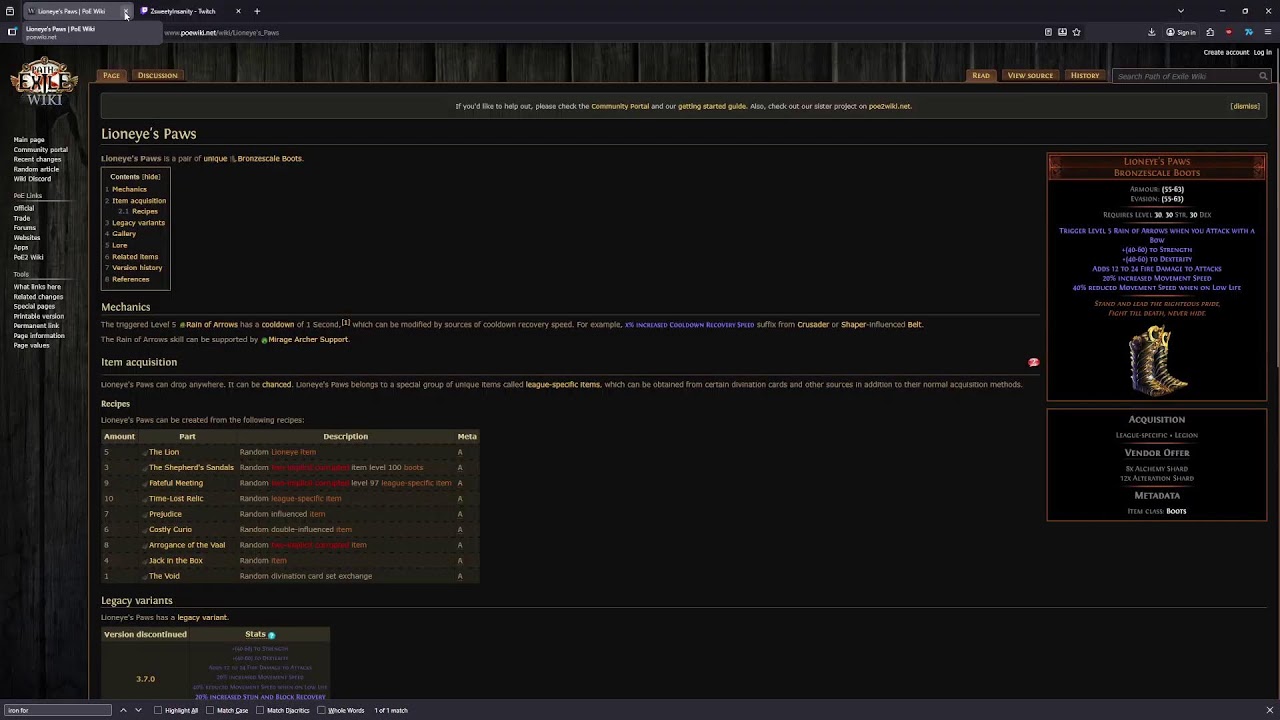This screenshot has width=1280, height=720.
Task: Enable Match Diacritics checkbox
Action: (260, 710)
